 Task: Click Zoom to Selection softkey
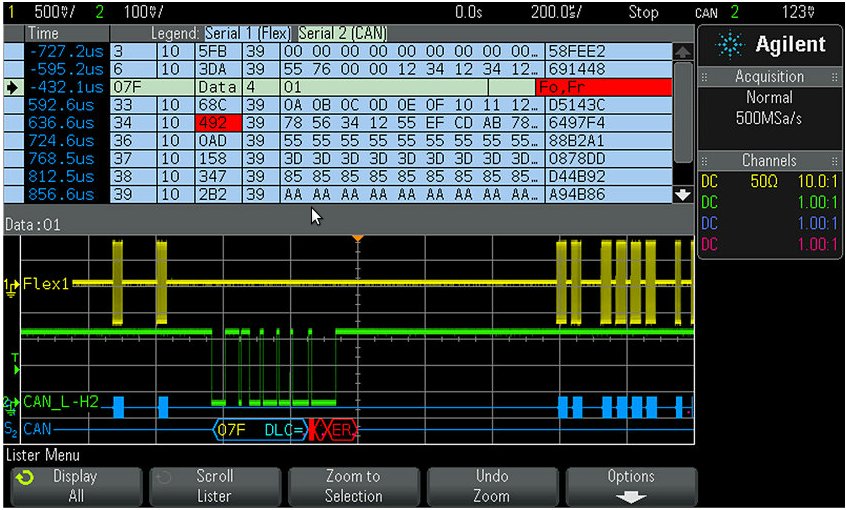point(353,486)
